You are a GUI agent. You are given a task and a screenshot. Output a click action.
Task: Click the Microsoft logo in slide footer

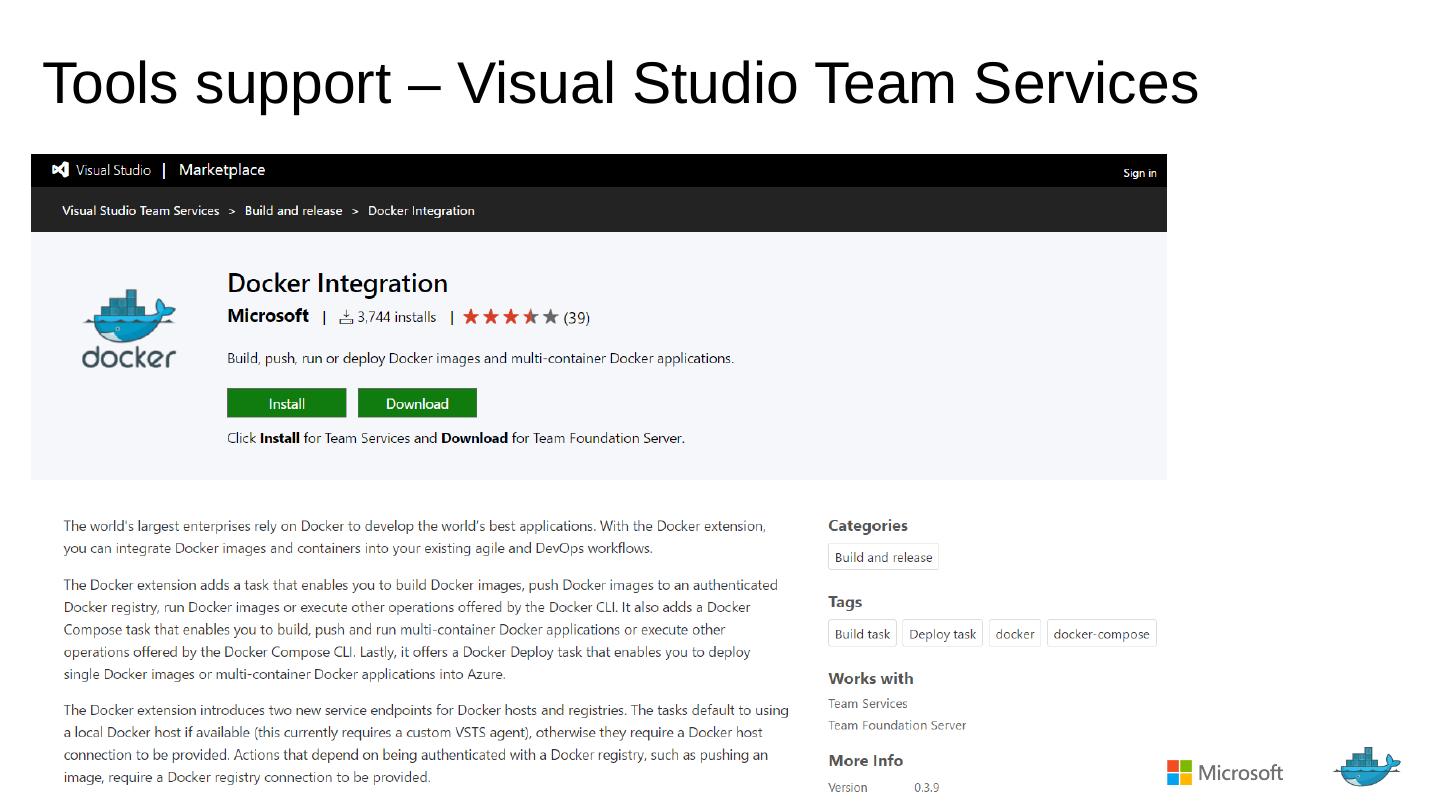[x=1224, y=773]
